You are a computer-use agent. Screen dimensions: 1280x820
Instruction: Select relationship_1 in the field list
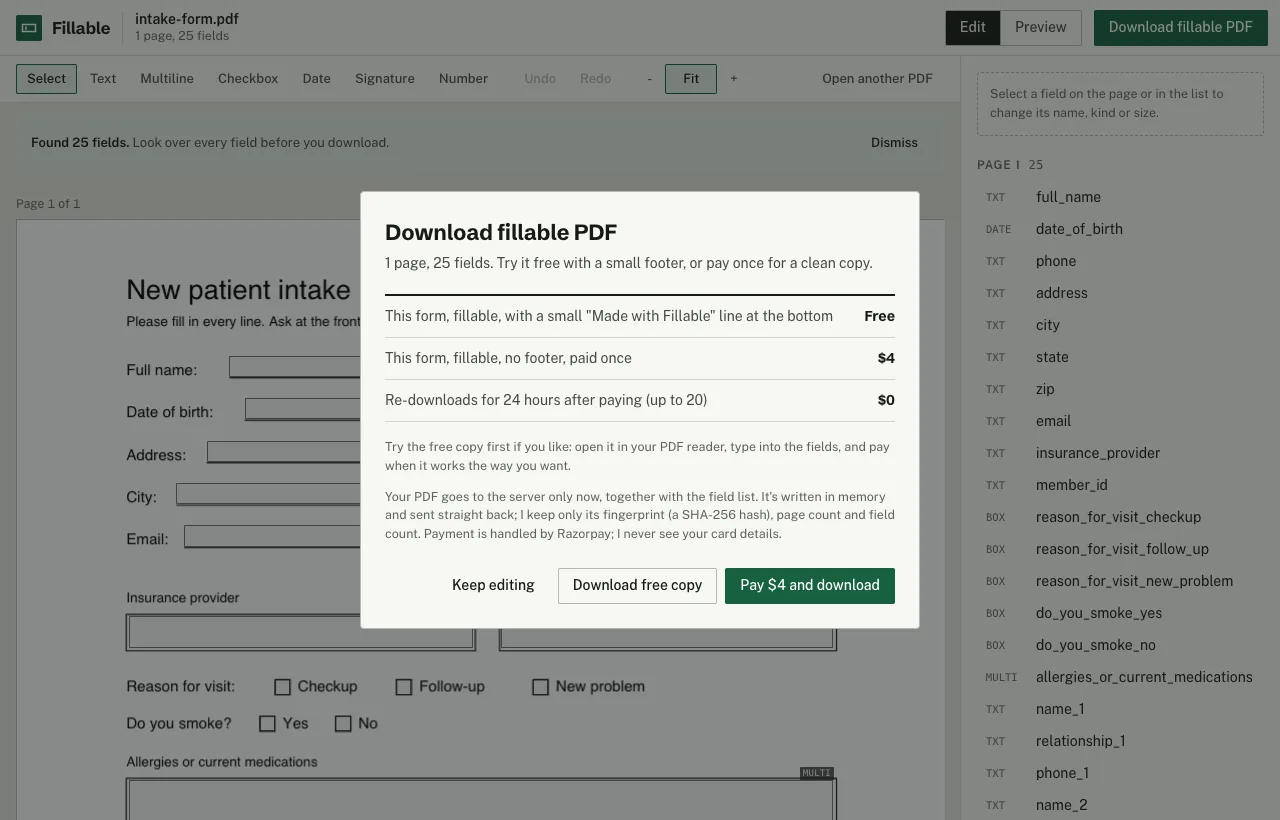point(1120,741)
